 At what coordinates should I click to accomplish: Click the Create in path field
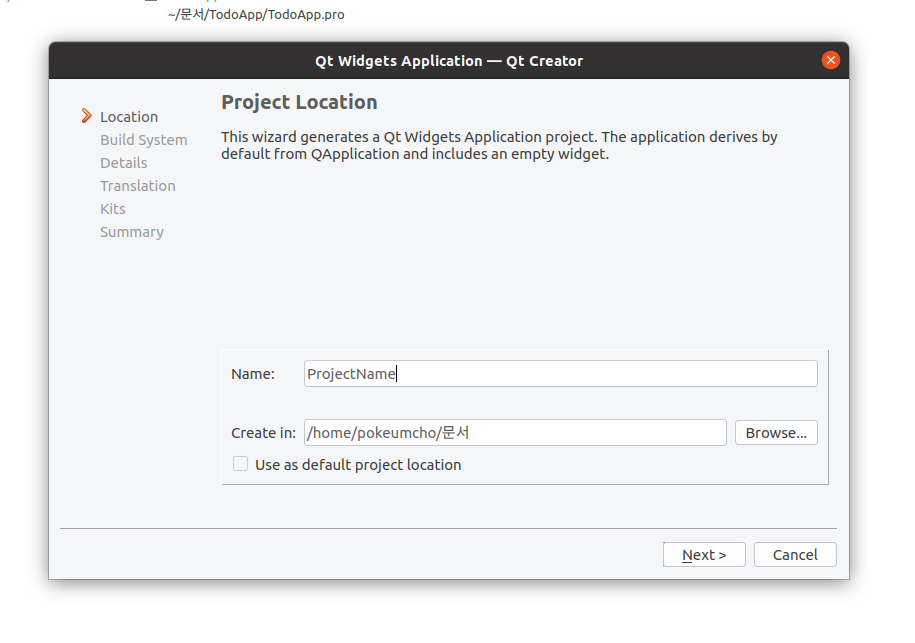(x=515, y=432)
